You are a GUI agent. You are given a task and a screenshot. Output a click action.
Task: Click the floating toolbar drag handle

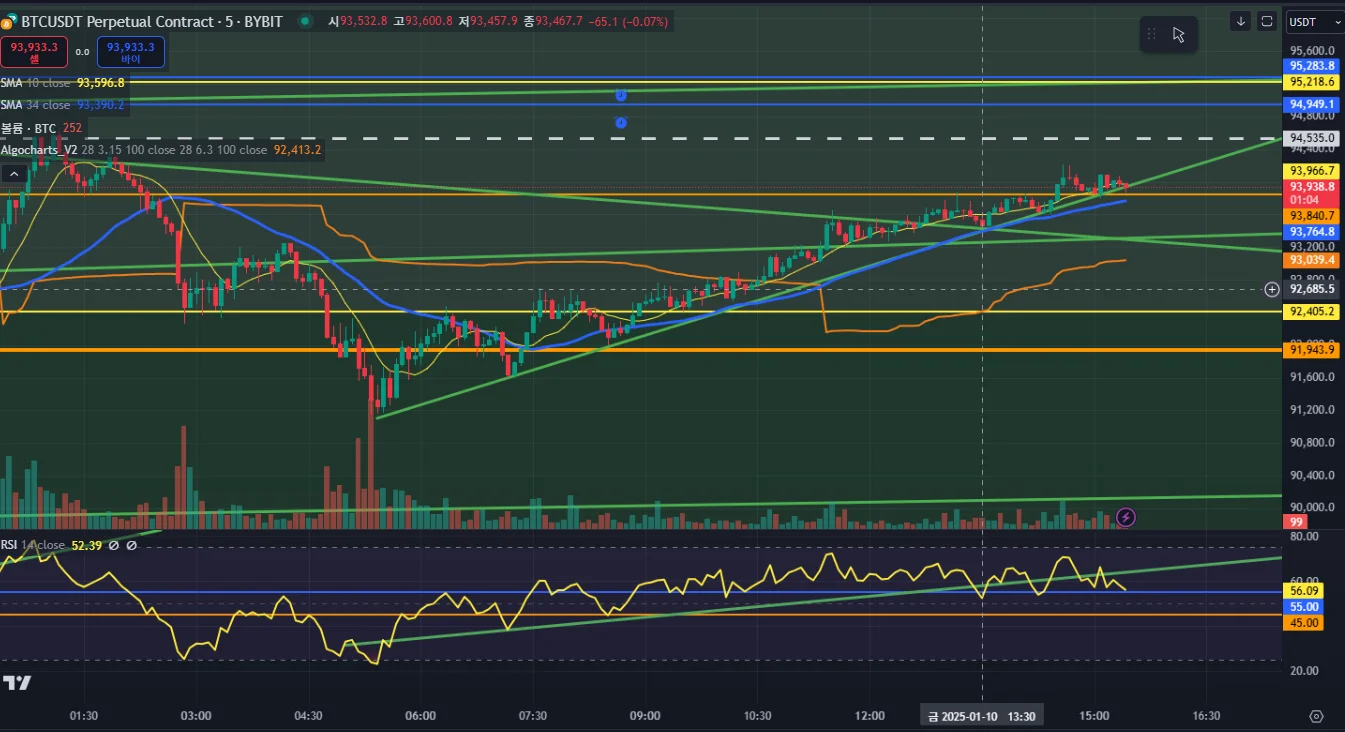point(1151,35)
